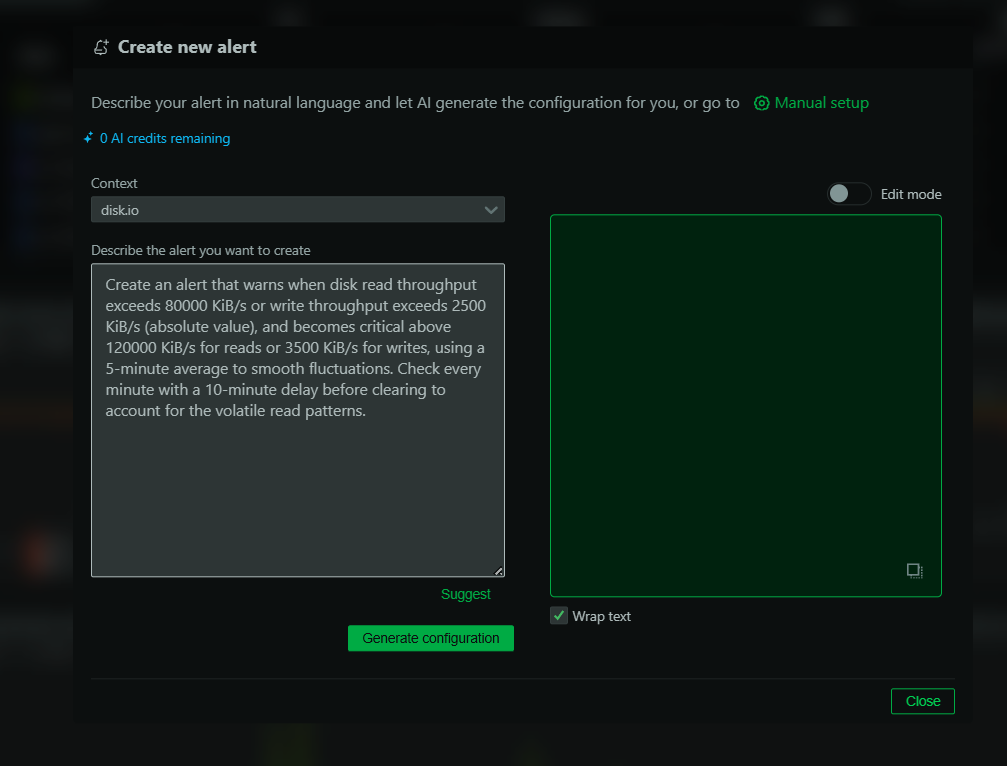Click the sparkle icon beside AI credits remaining

89,139
